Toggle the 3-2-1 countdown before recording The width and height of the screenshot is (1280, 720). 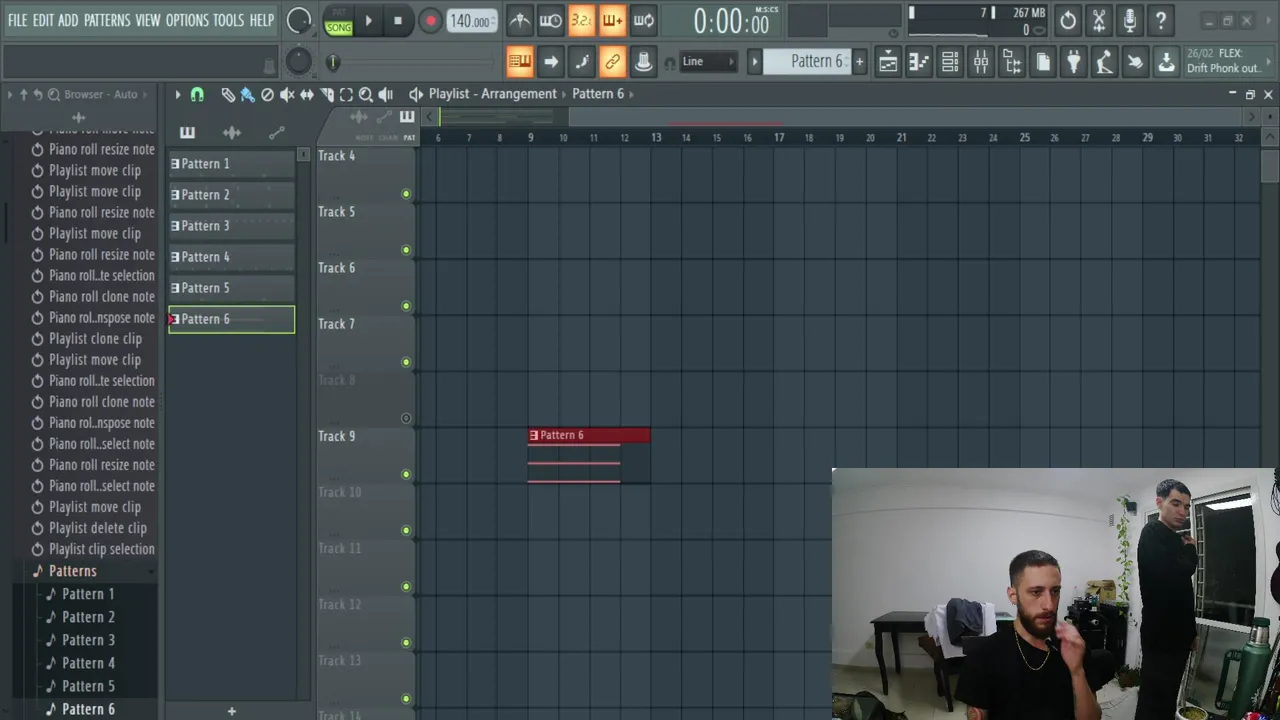582,20
